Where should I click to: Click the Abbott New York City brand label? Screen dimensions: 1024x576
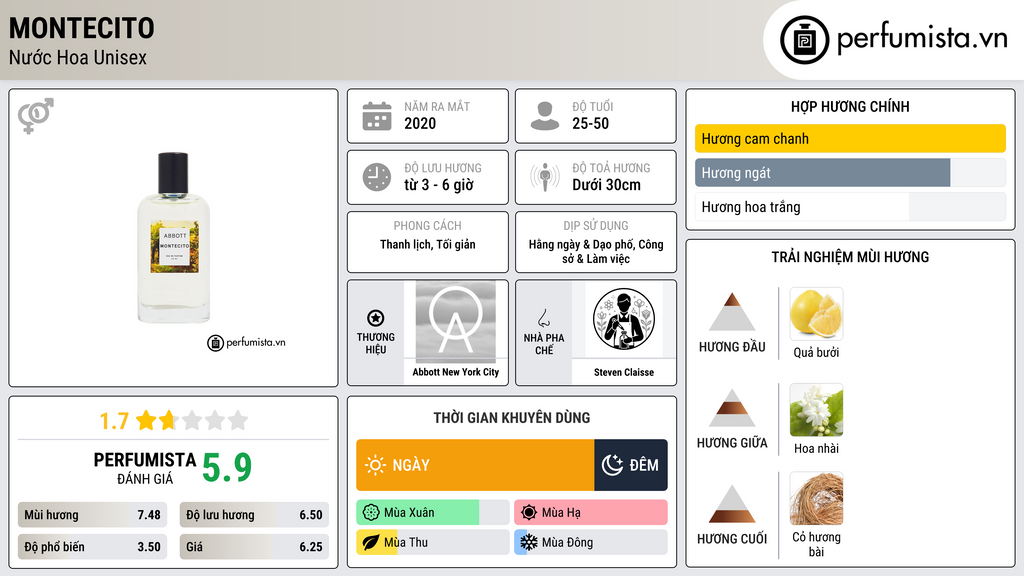[x=455, y=372]
